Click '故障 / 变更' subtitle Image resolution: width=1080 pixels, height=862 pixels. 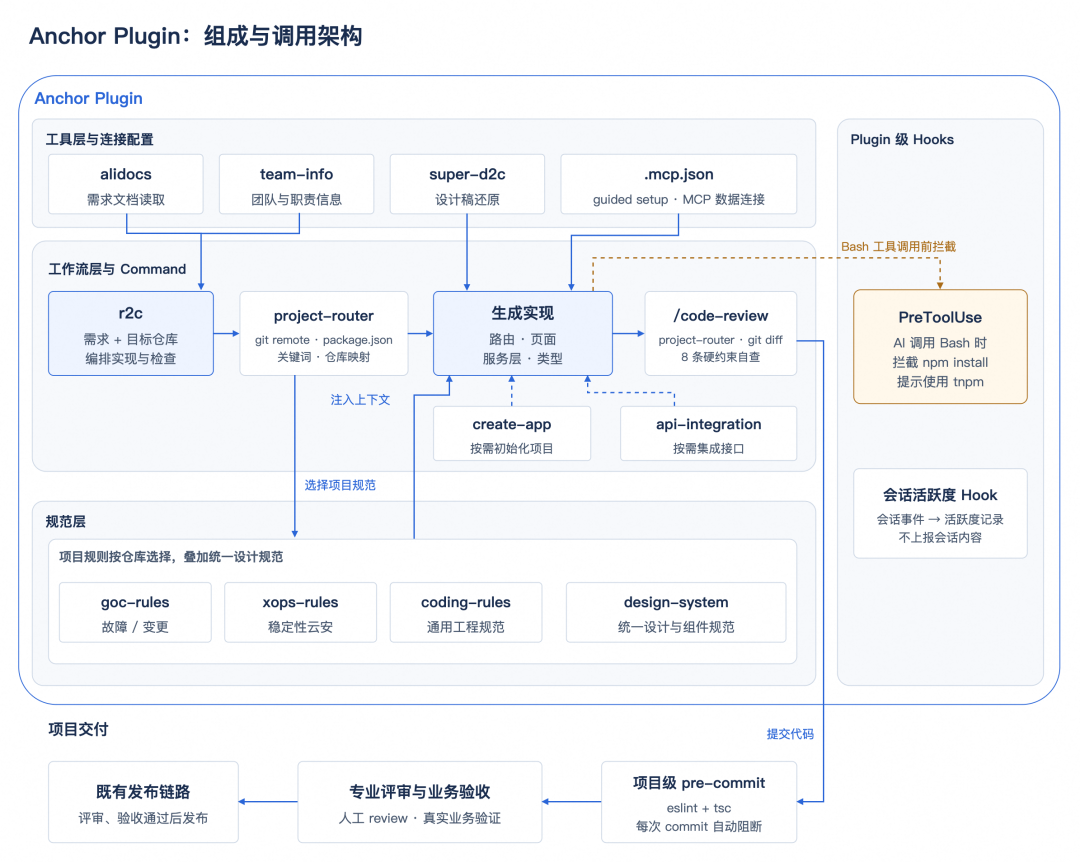(x=135, y=627)
